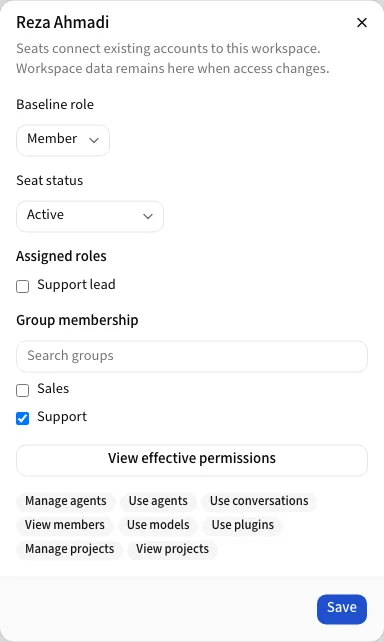Viewport: 384px width, 642px height.
Task: Click the Seat status label
Action: click(50, 181)
